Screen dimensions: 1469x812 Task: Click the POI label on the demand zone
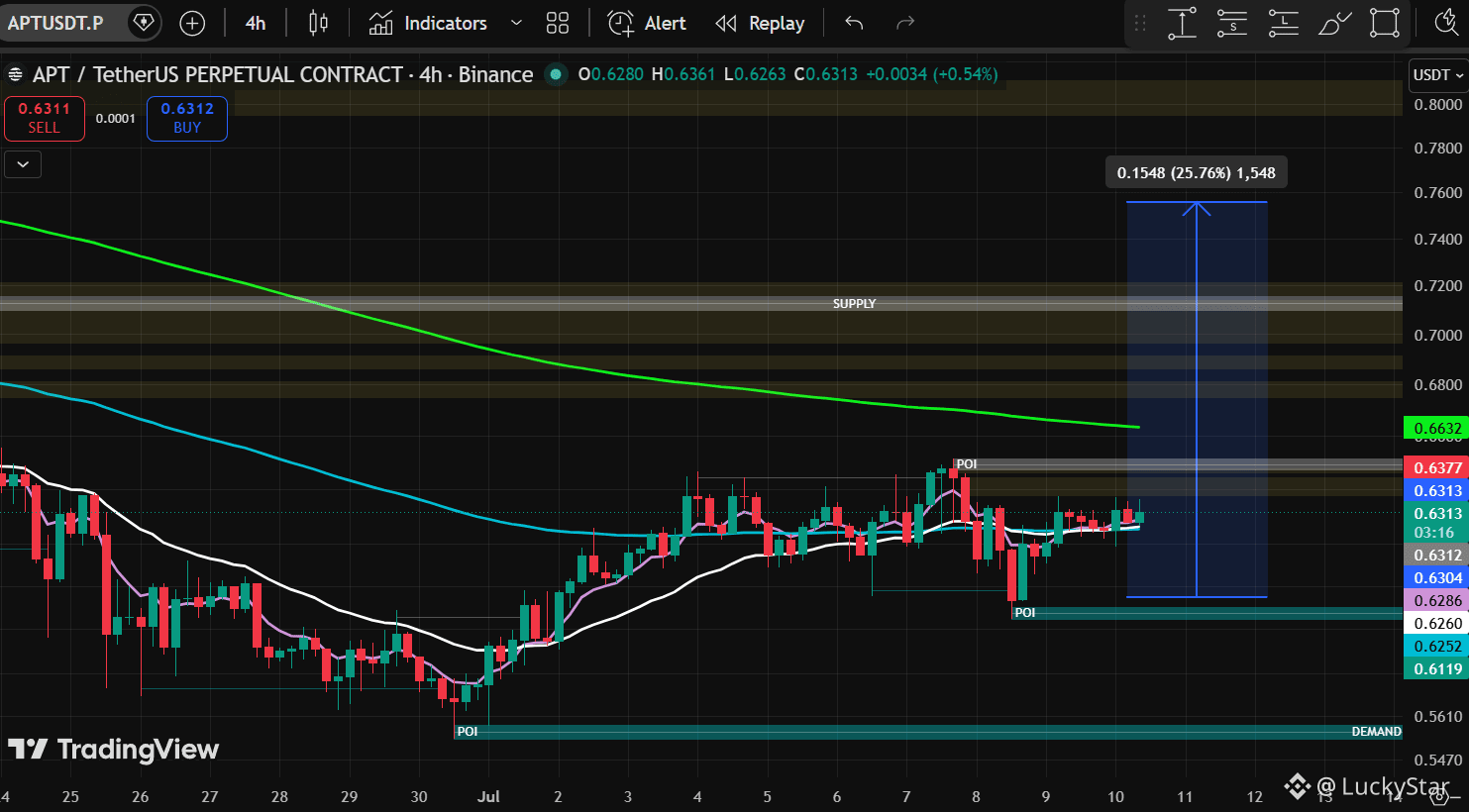468,732
